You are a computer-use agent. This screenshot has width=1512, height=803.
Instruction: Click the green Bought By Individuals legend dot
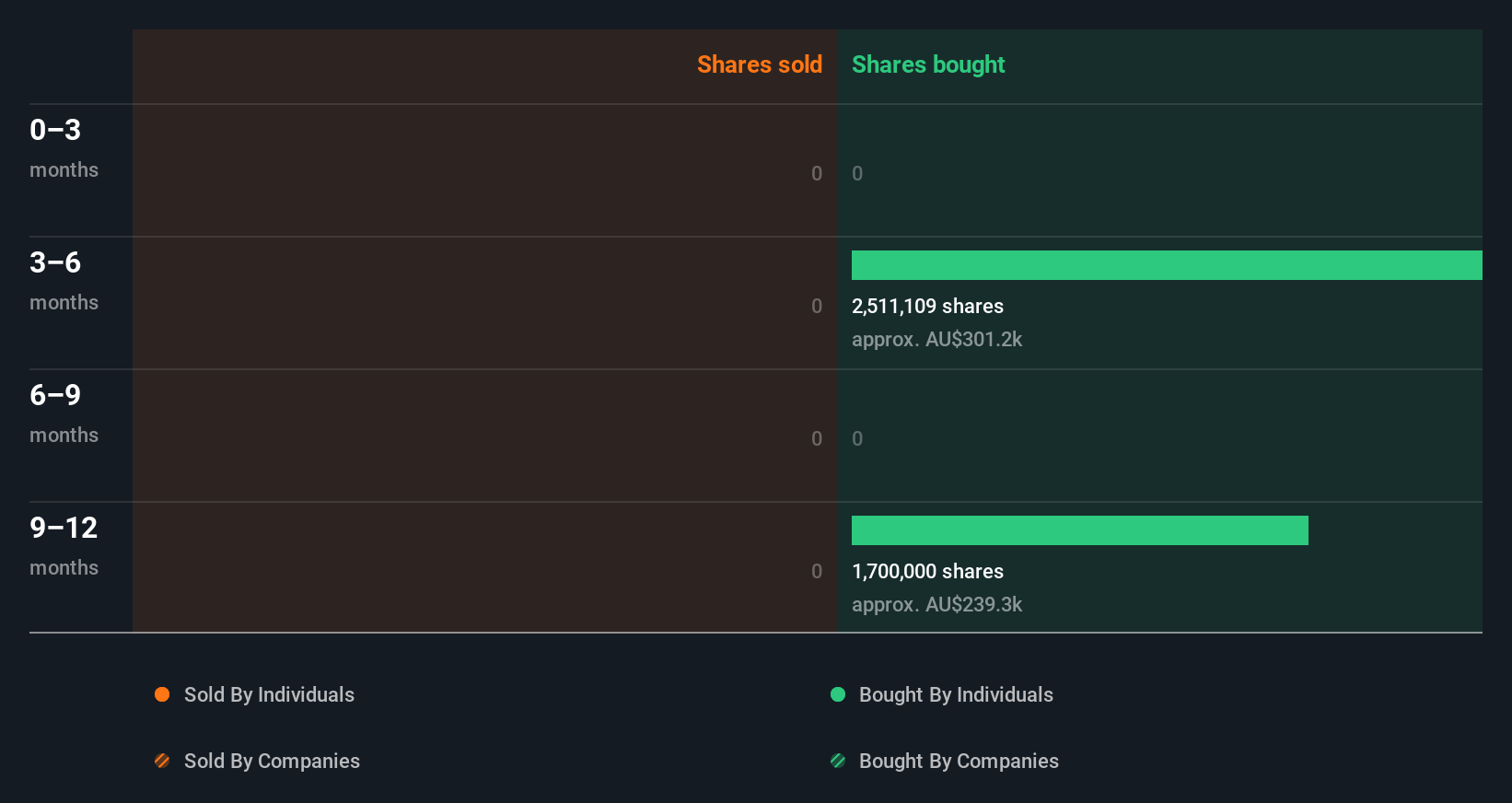point(838,694)
